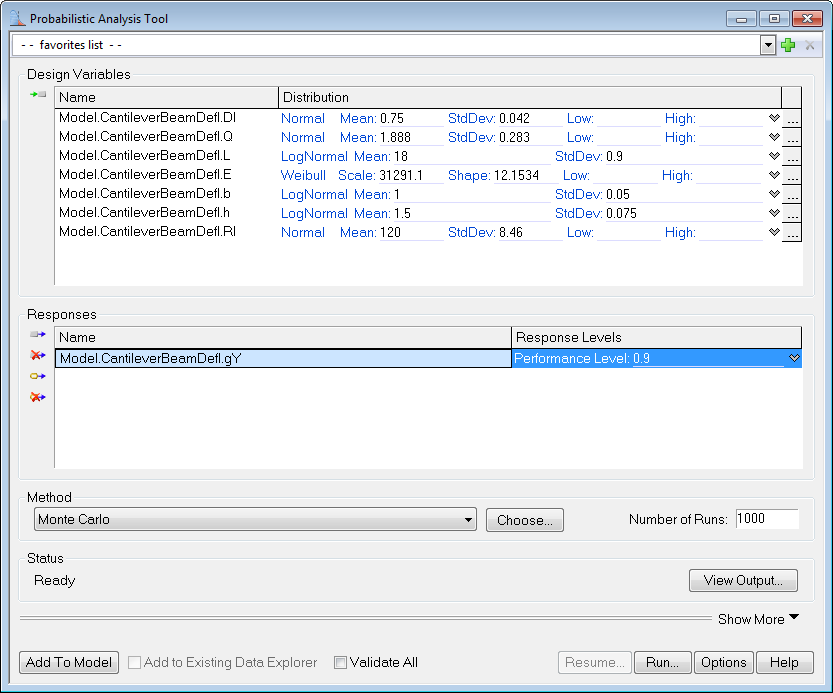The height and width of the screenshot is (693, 833).
Task: Click the grey X delete-favorite icon
Action: [810, 45]
